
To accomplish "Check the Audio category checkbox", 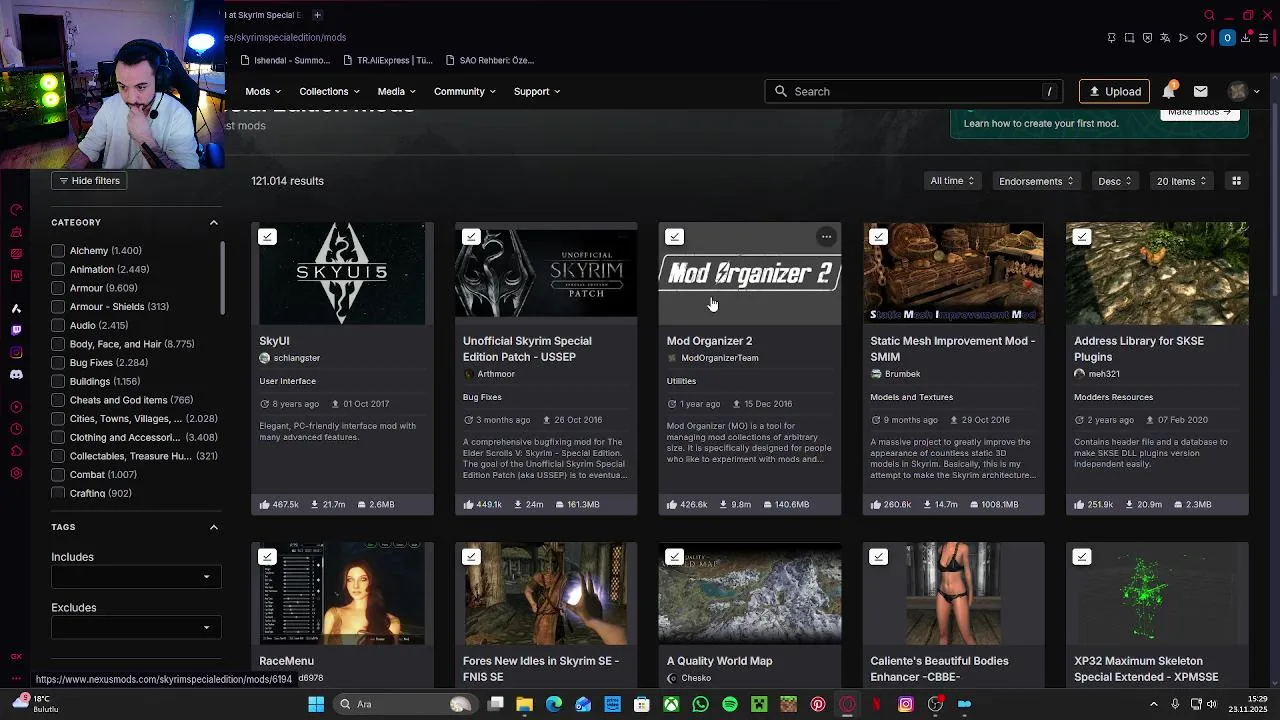I will 58,325.
